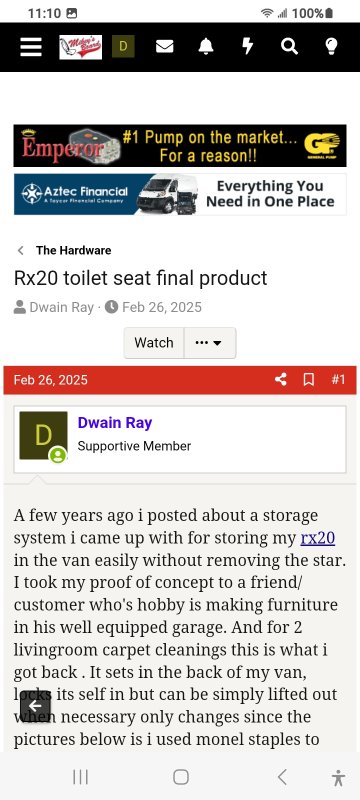Watch this thread
360x800 pixels.
(x=153, y=343)
